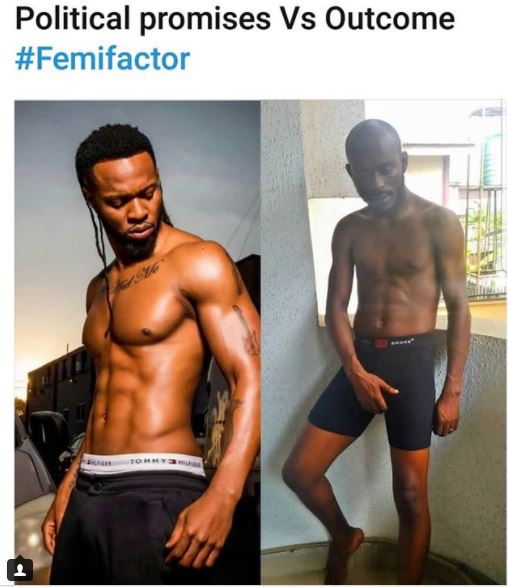Open the #Femifactor hashtag link
The height and width of the screenshot is (587, 508).
pyautogui.click(x=102, y=59)
